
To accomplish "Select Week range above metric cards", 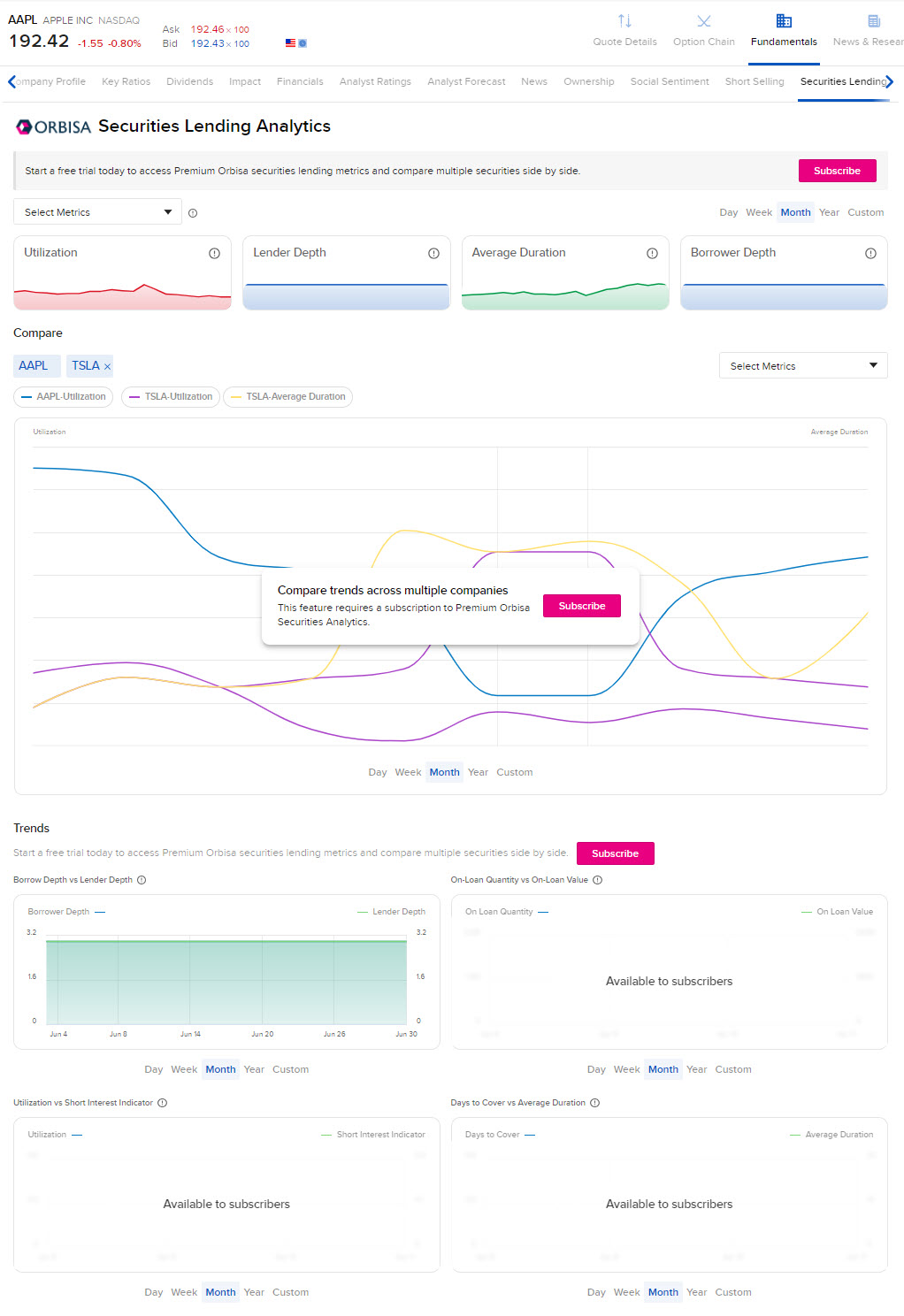I will [x=759, y=212].
